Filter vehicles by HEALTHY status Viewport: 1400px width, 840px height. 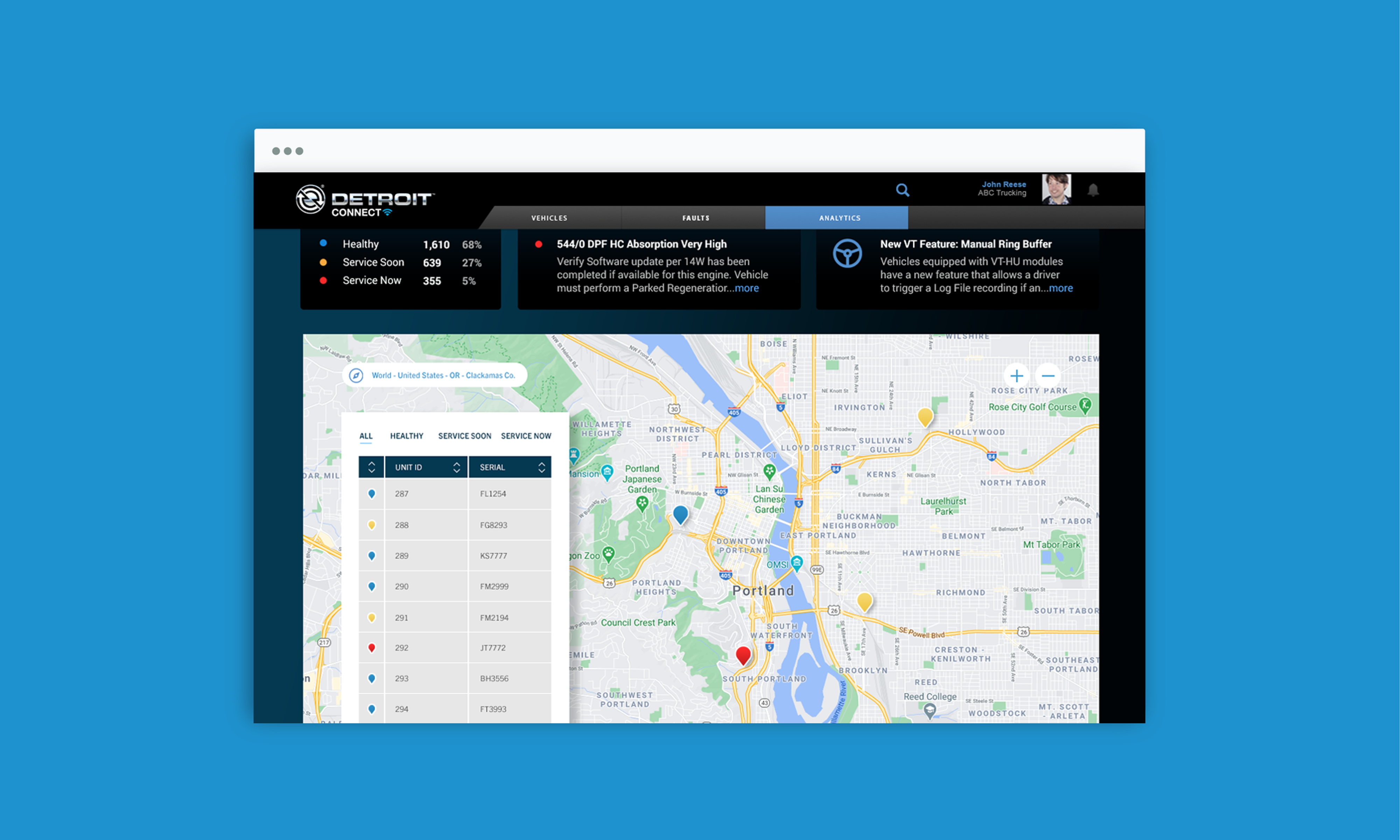coord(406,435)
